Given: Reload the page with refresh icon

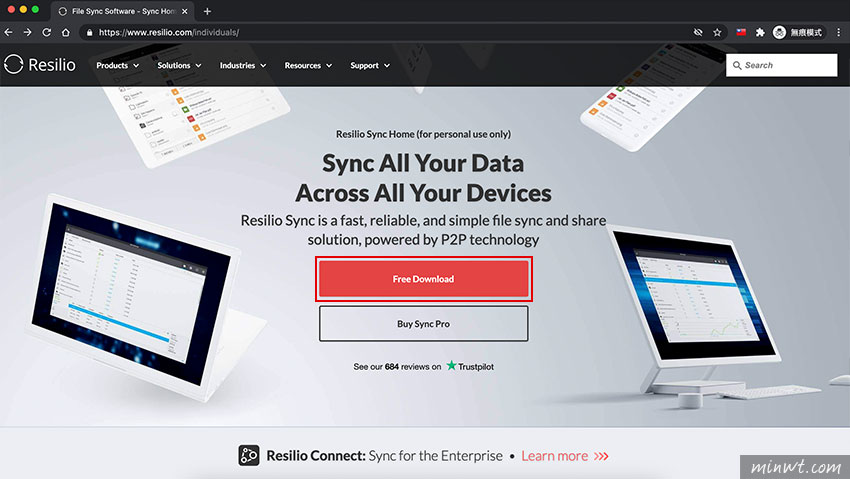Looking at the screenshot, I should (47, 33).
